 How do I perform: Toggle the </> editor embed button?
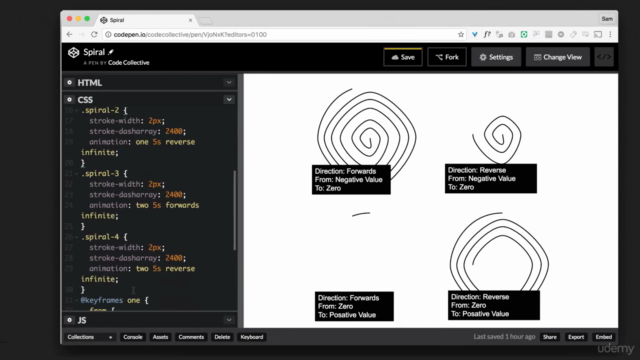[604, 57]
